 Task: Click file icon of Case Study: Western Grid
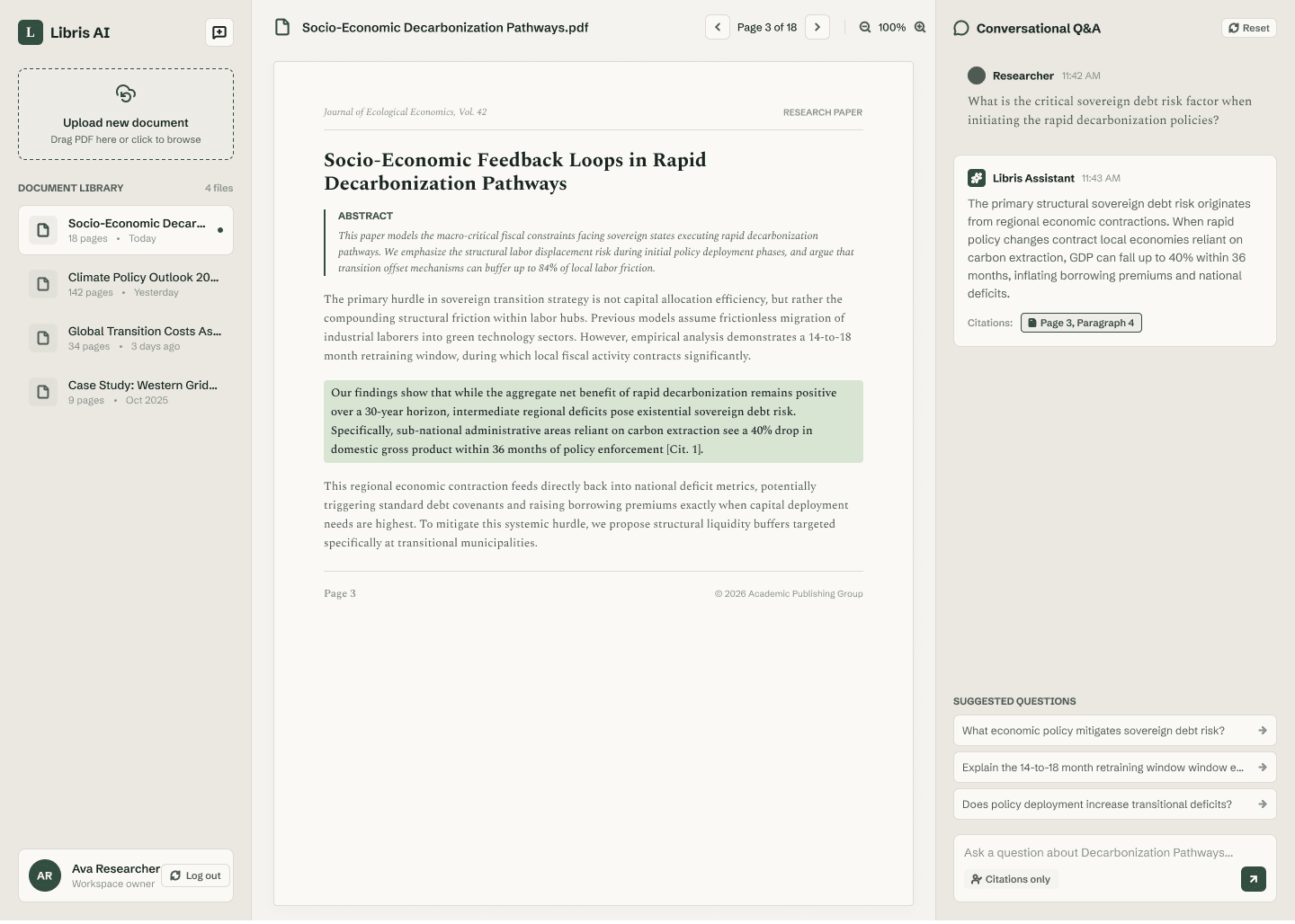click(43, 392)
